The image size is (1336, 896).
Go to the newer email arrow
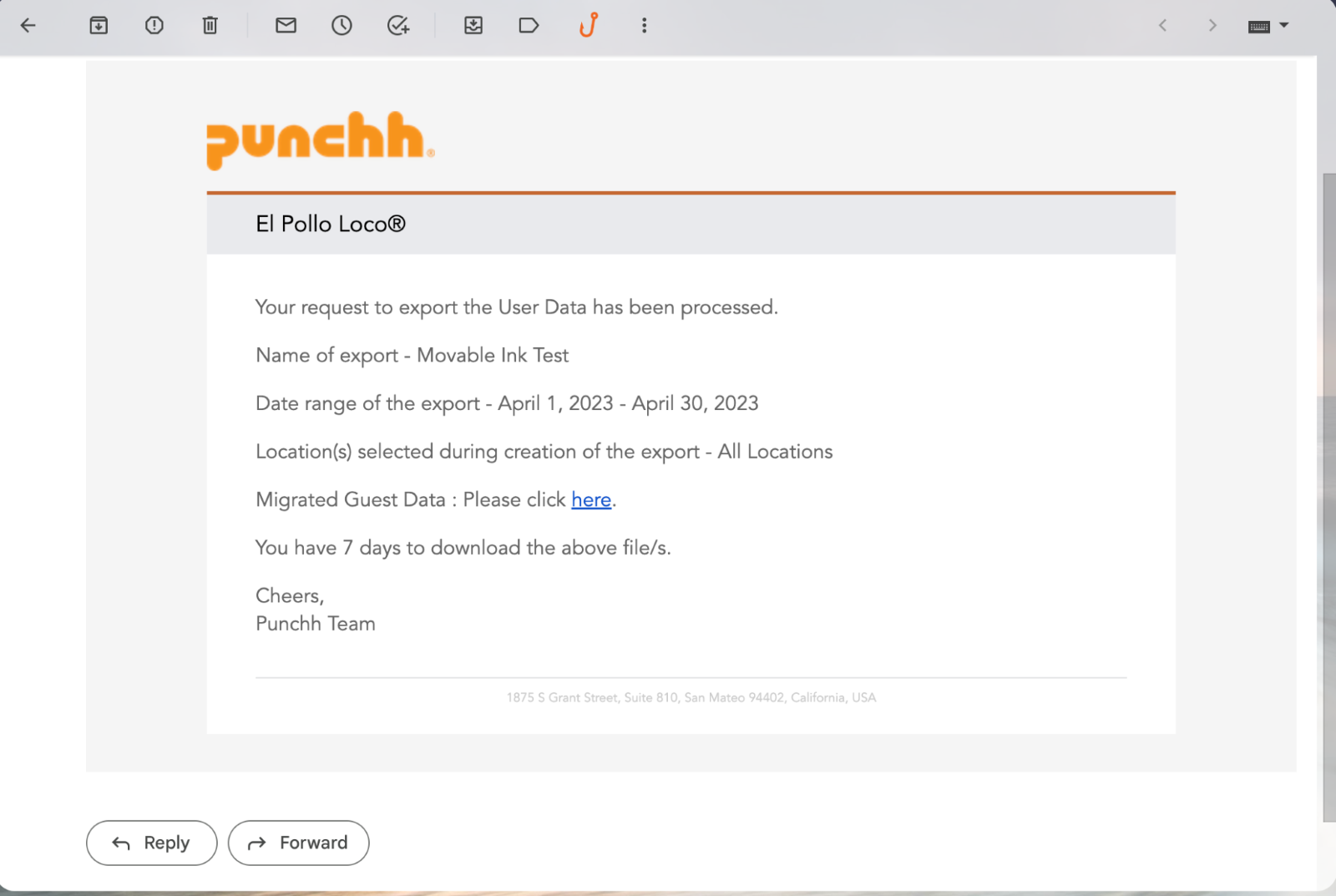click(x=1162, y=26)
